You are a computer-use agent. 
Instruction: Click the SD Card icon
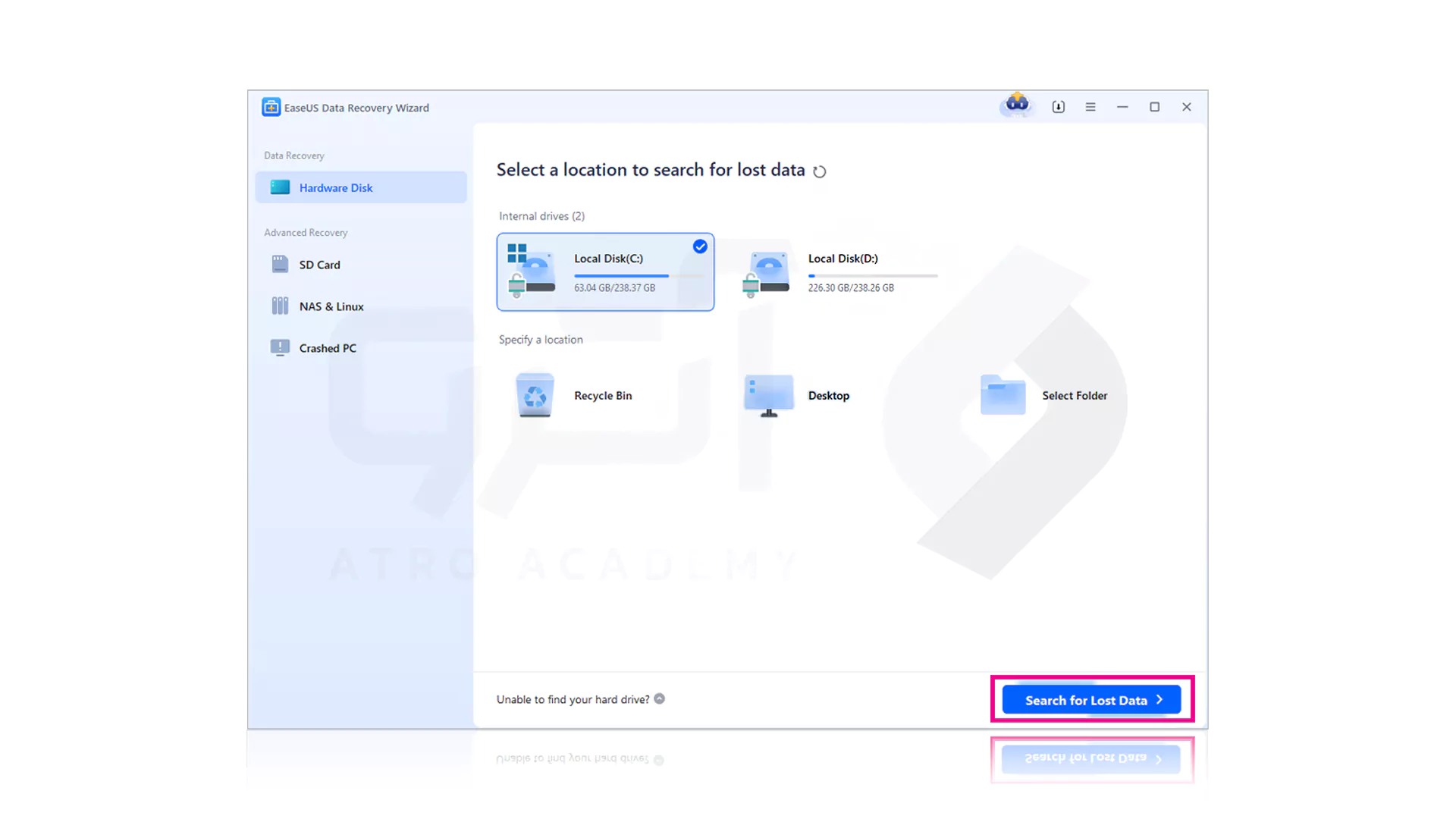[280, 264]
